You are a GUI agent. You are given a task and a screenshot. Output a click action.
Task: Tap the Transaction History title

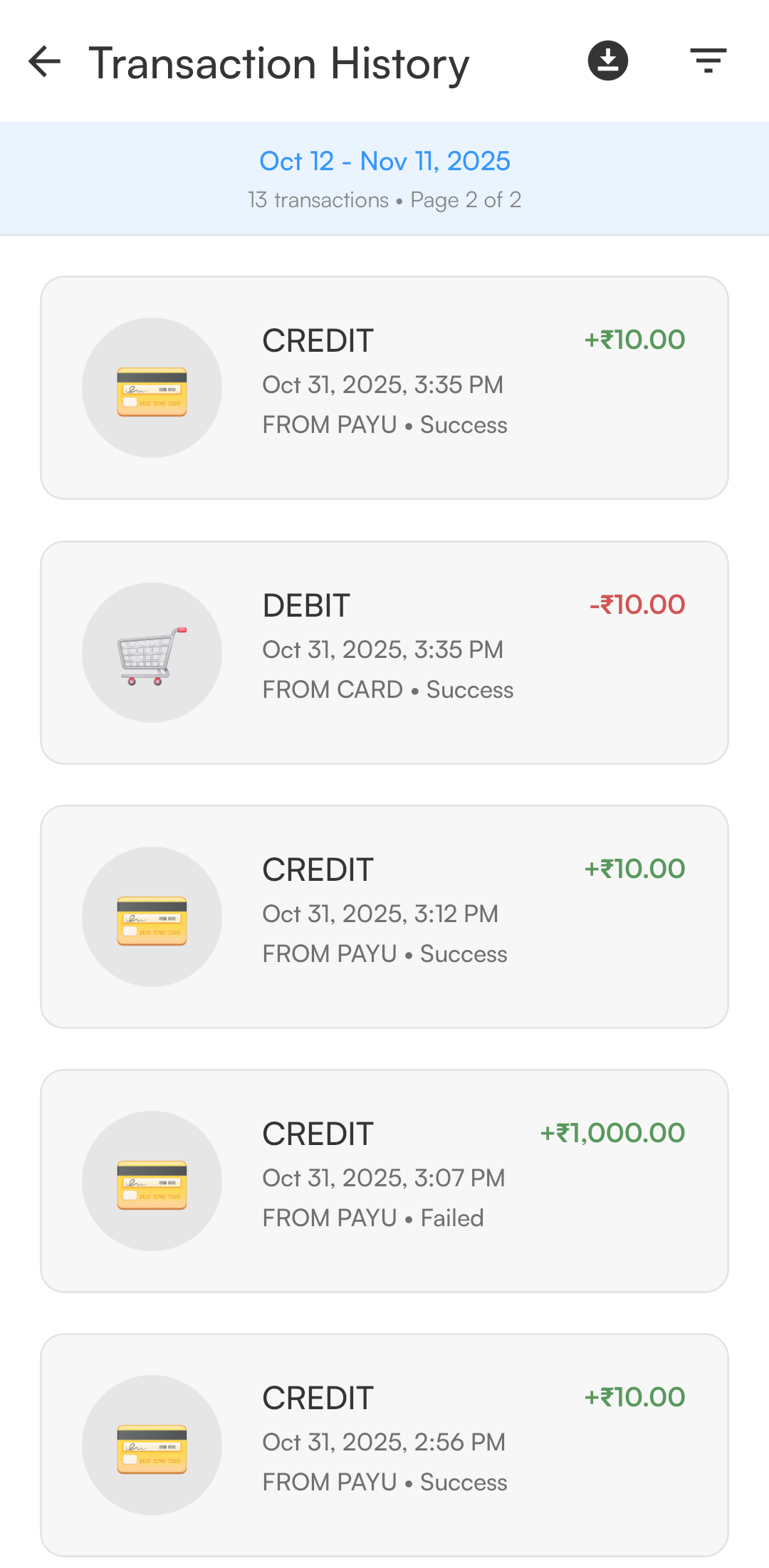(x=278, y=64)
